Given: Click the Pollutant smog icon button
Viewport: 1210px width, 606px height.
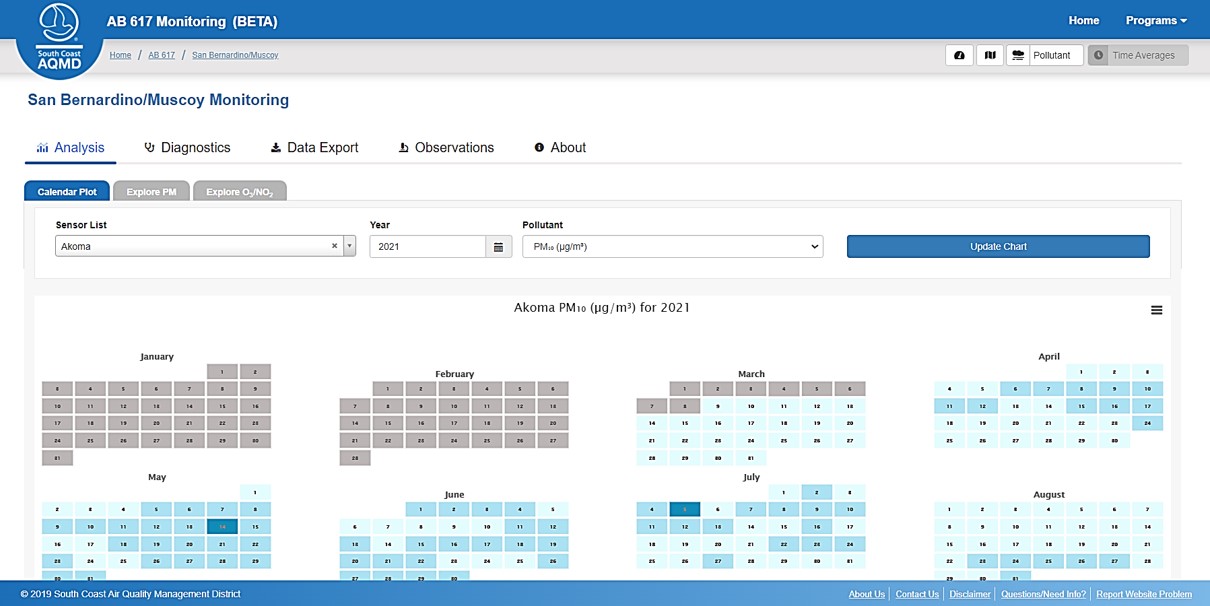Looking at the screenshot, I should [1017, 56].
